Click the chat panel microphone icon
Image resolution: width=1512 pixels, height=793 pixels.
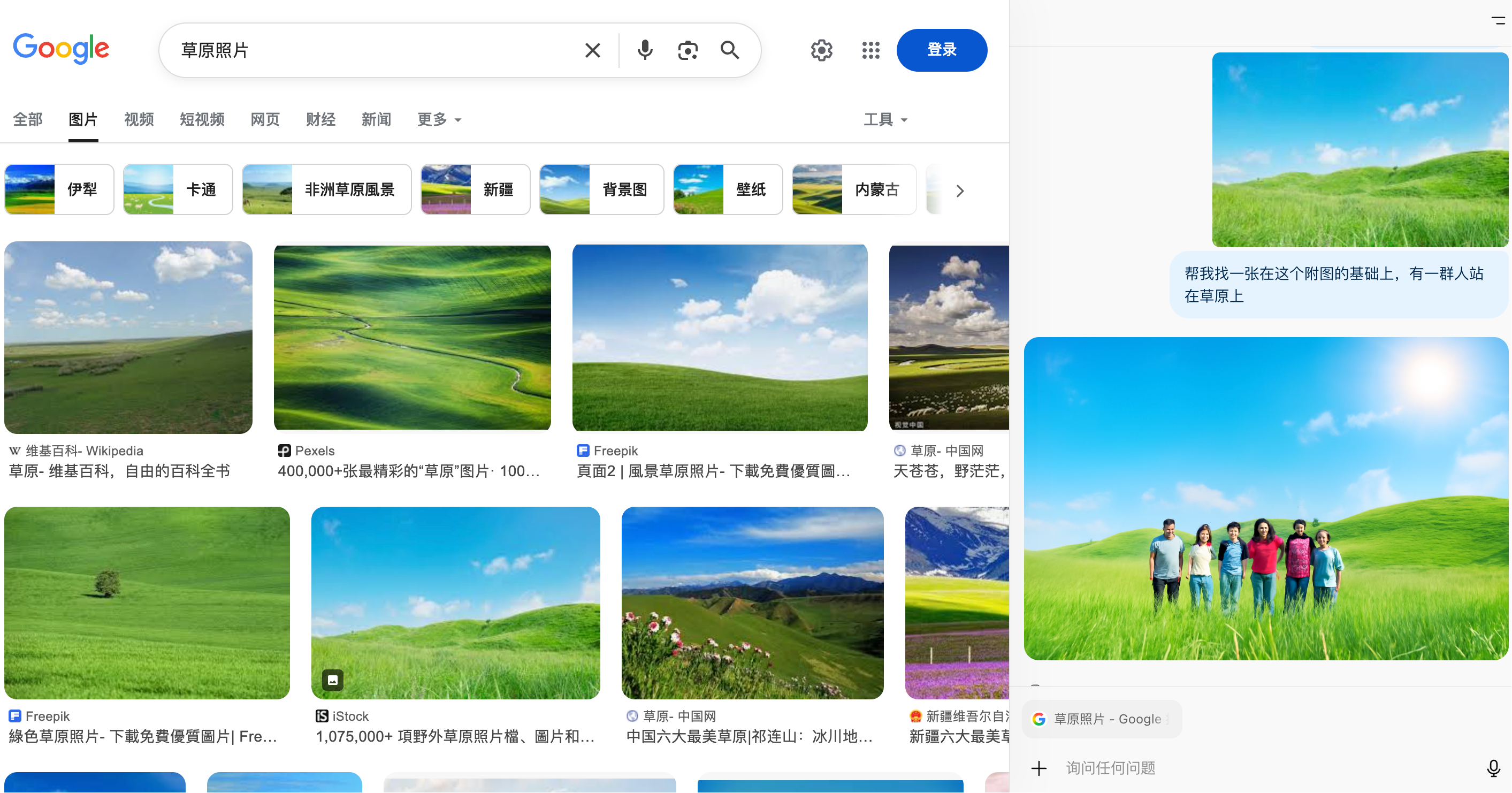(x=1493, y=768)
